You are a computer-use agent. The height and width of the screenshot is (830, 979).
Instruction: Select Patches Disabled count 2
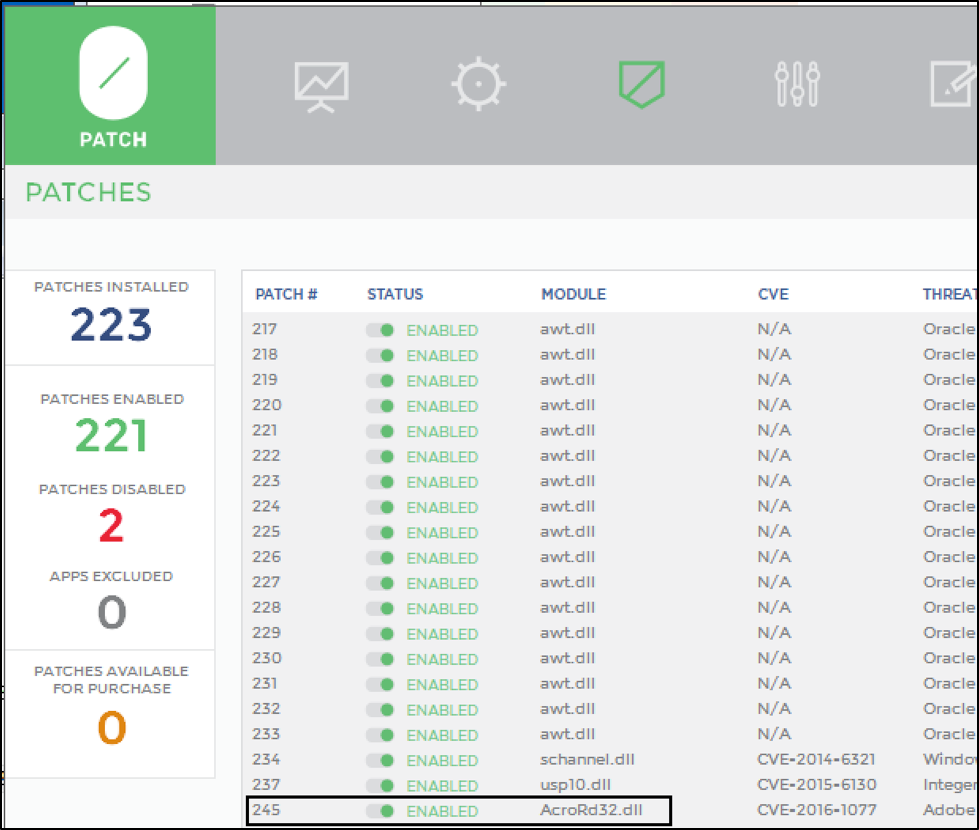tap(111, 526)
